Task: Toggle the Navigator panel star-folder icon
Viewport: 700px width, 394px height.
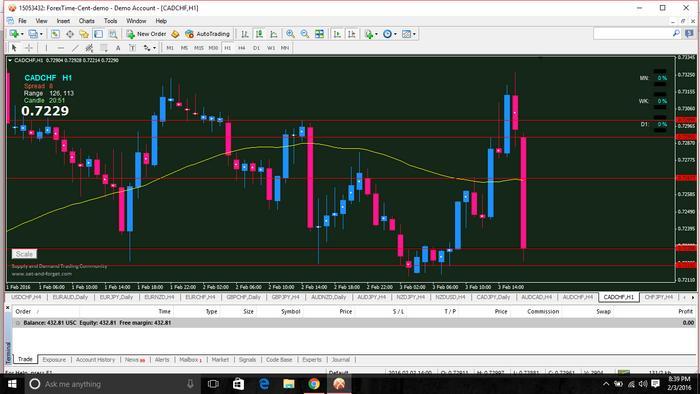Action: [84, 34]
